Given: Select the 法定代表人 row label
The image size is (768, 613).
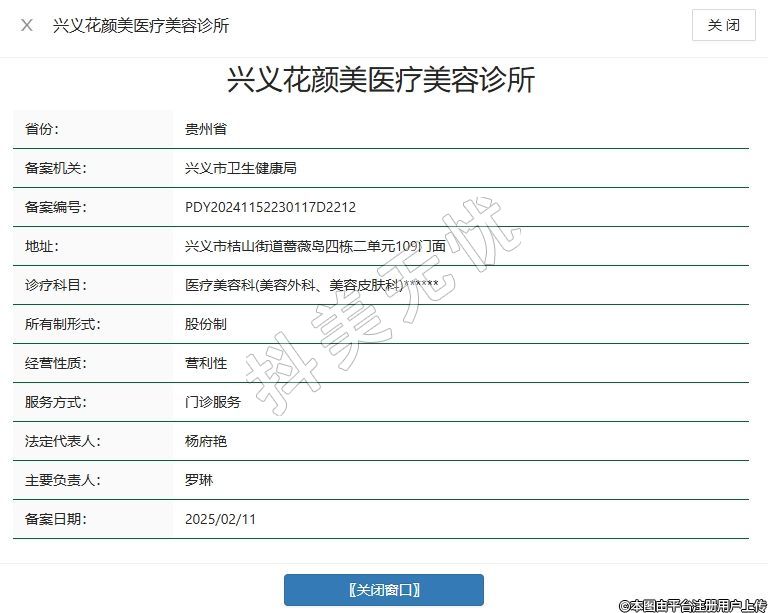Looking at the screenshot, I should [x=63, y=441].
